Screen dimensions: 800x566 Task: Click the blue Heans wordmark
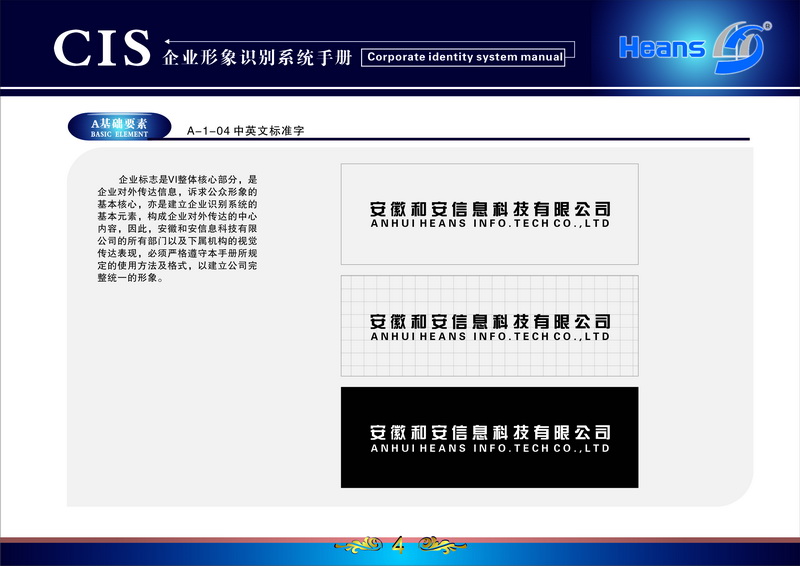point(662,47)
